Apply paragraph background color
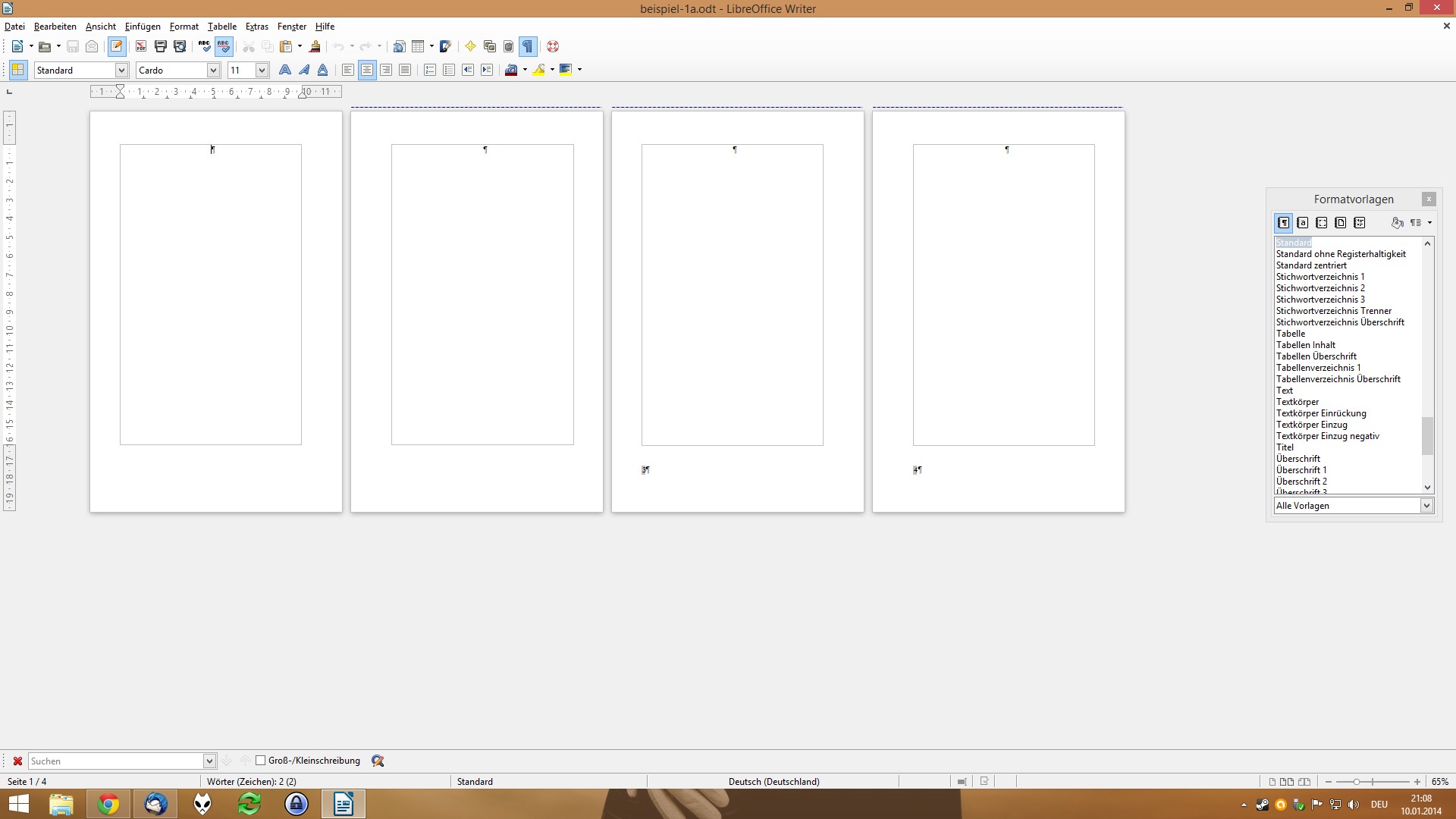Screen dimensions: 1456x819 pos(566,70)
